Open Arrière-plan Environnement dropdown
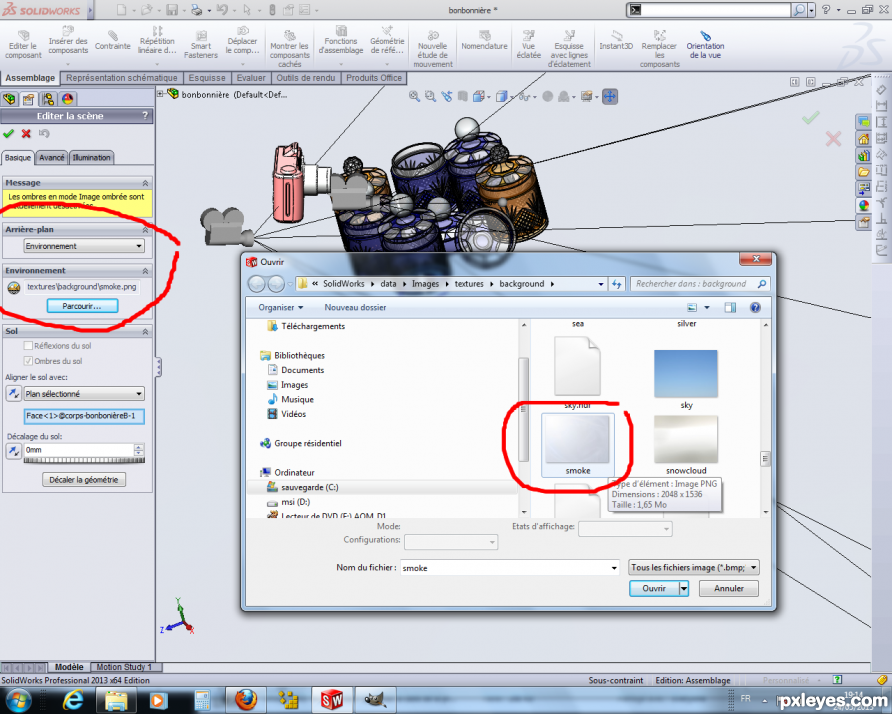Viewport: 892px width, 714px height. 84,246
